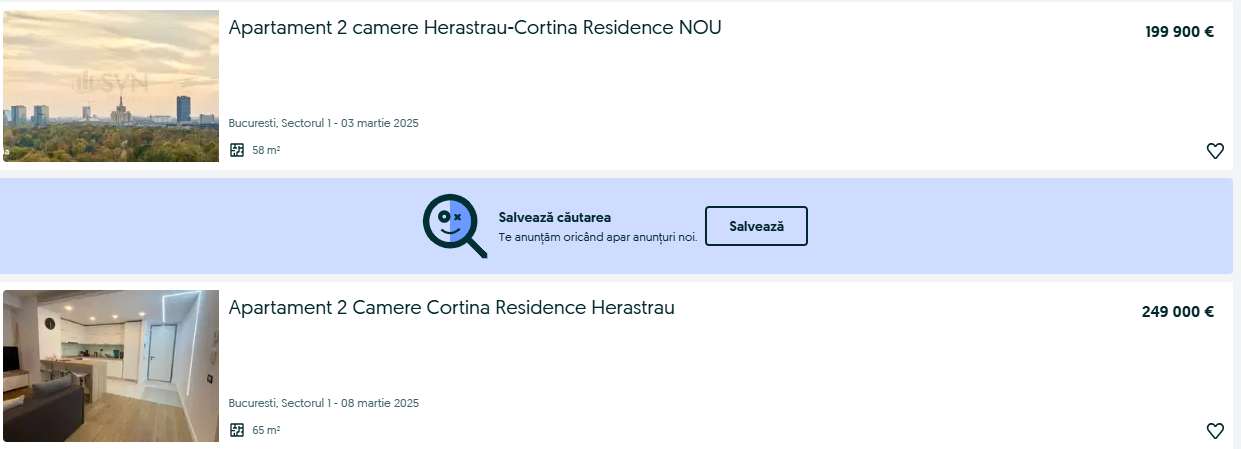The width and height of the screenshot is (1241, 449).
Task: Click the location line dated 03 martie 2025
Action: tap(324, 124)
